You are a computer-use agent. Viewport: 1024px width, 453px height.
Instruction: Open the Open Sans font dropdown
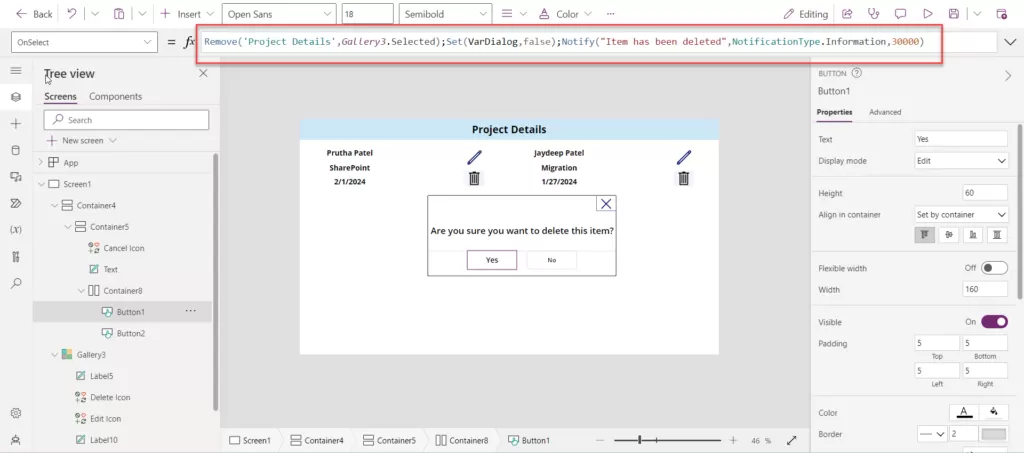click(x=278, y=14)
